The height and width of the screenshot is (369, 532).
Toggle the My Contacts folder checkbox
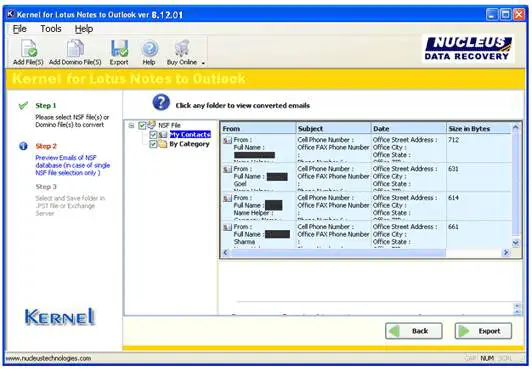pos(153,135)
